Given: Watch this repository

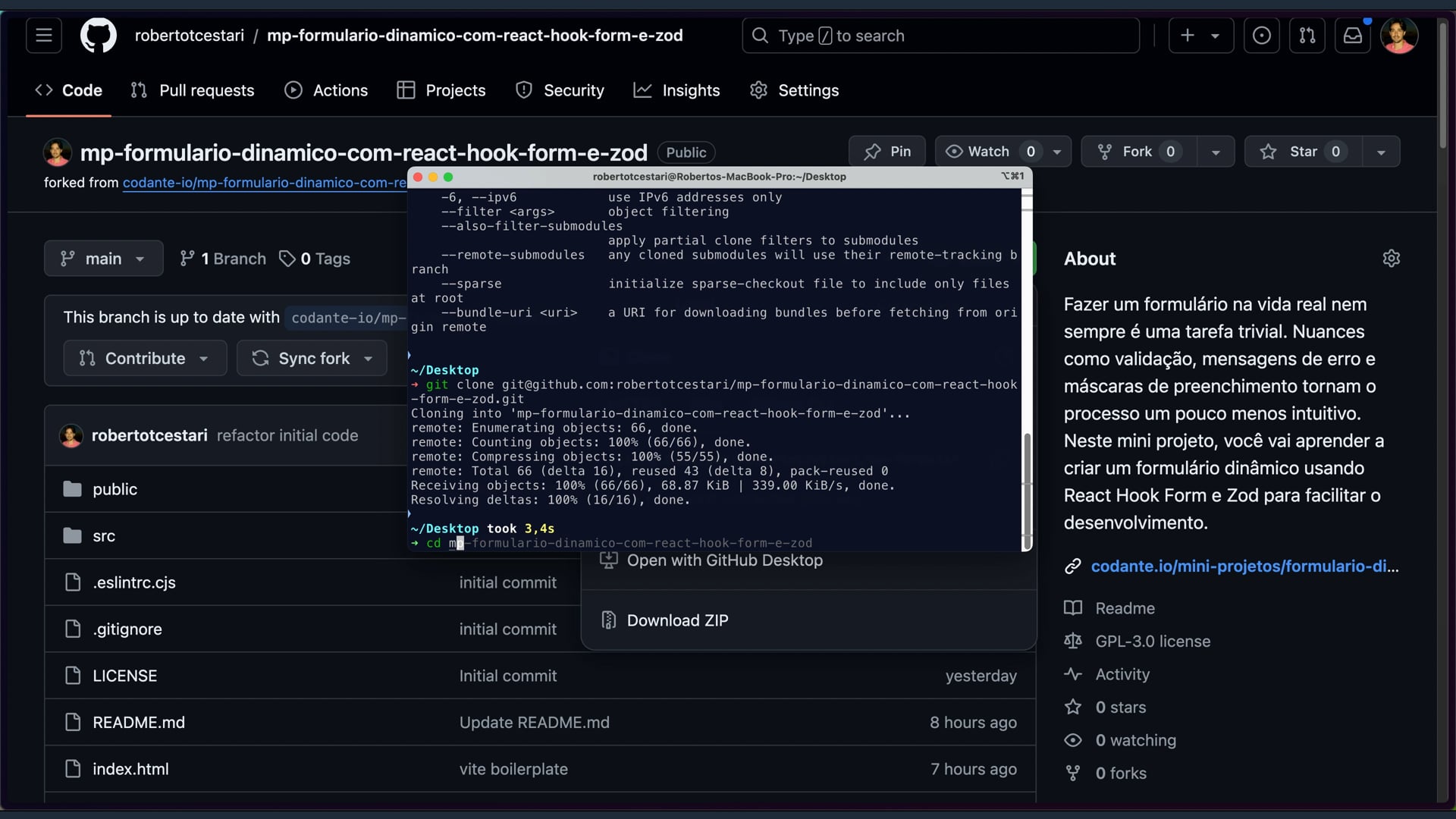Looking at the screenshot, I should click(x=989, y=152).
